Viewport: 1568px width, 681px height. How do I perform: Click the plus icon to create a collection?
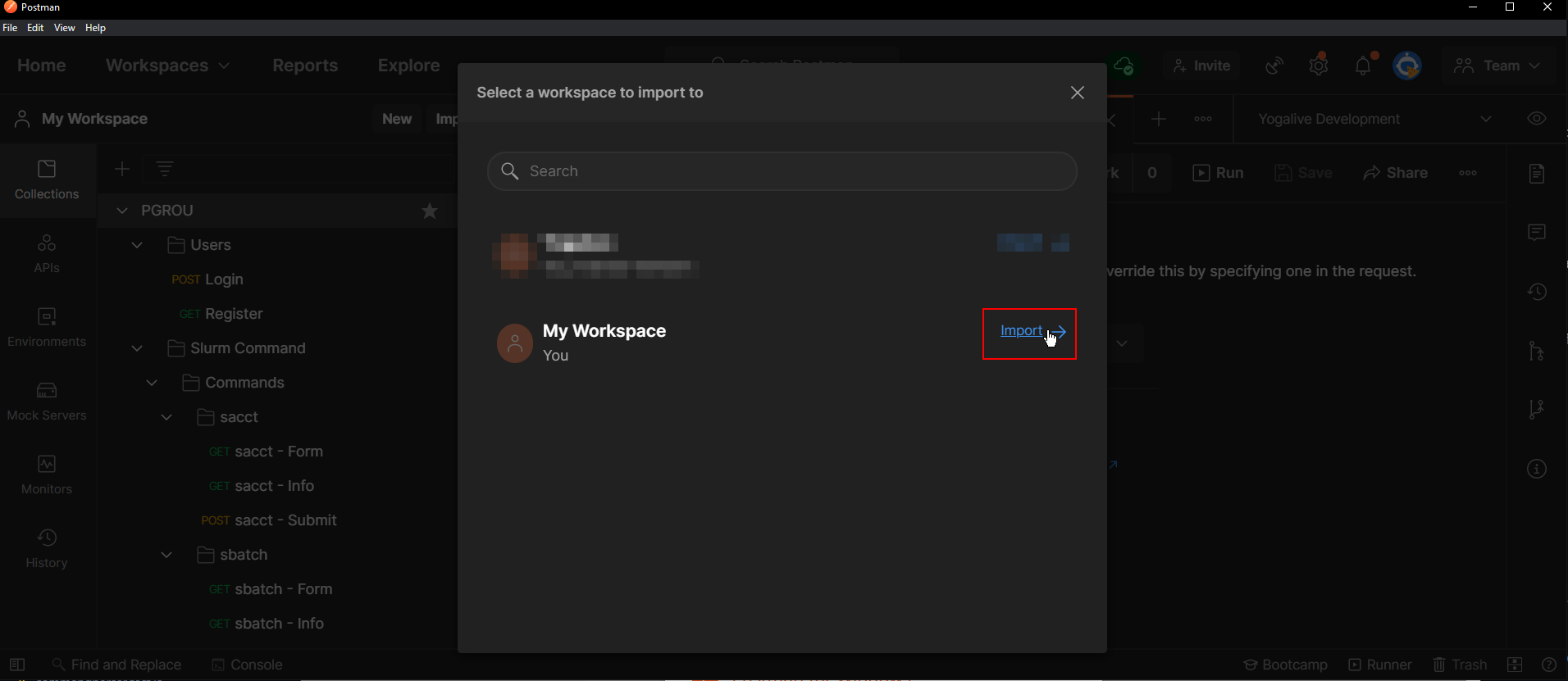pyautogui.click(x=122, y=169)
